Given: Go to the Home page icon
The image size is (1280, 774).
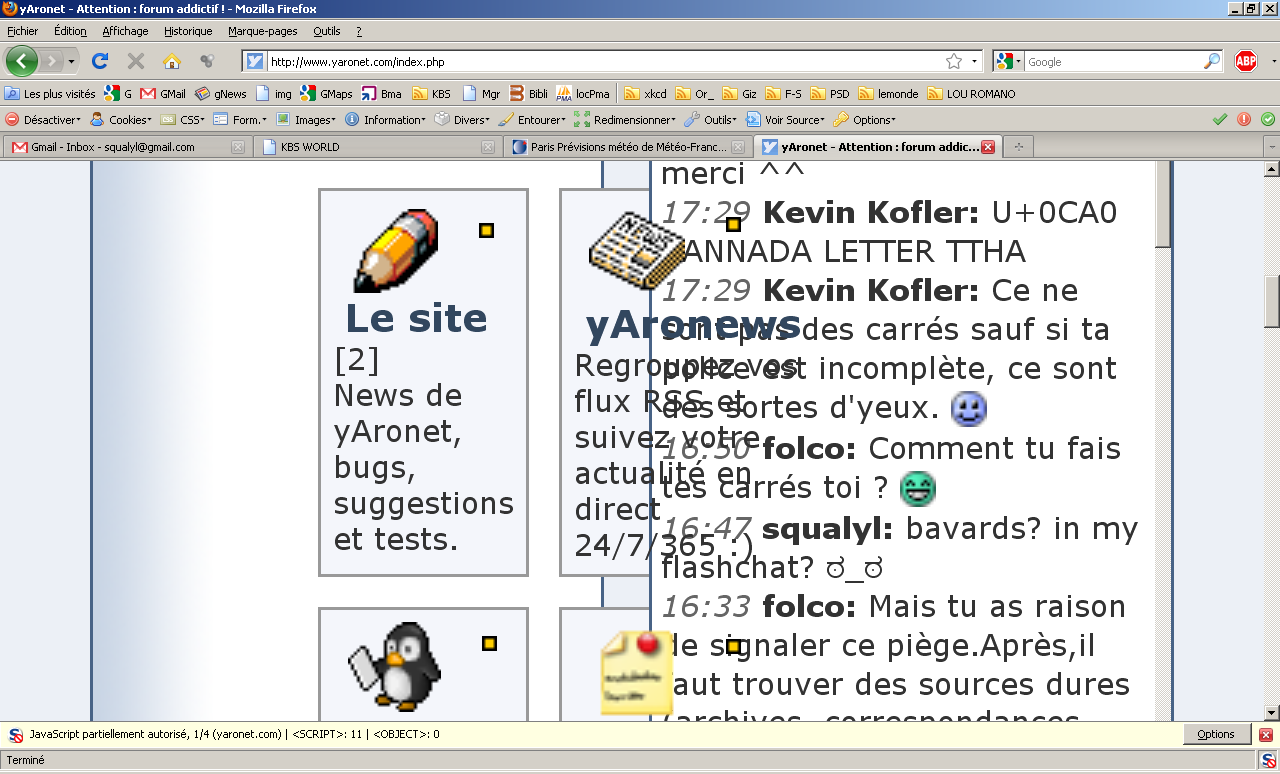Looking at the screenshot, I should coord(172,61).
